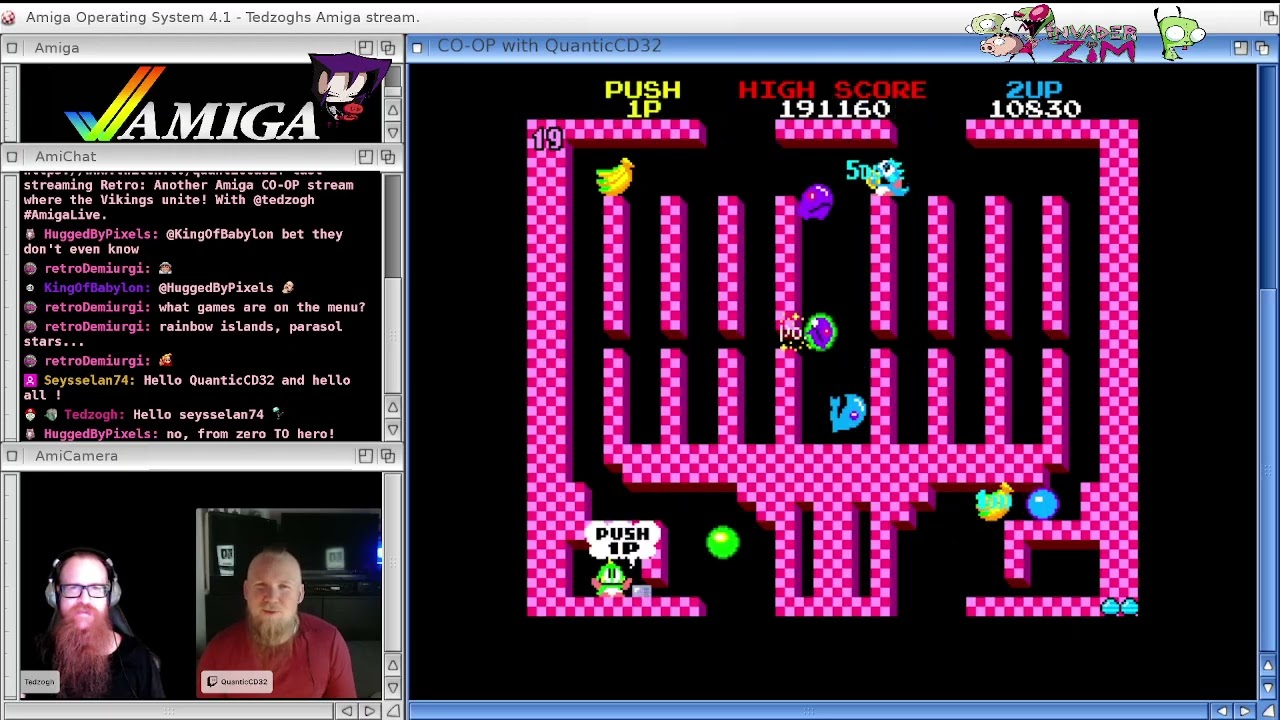This screenshot has width=1280, height=720.
Task: Click the badge icon beside Seysselan74
Action: [x=30, y=380]
